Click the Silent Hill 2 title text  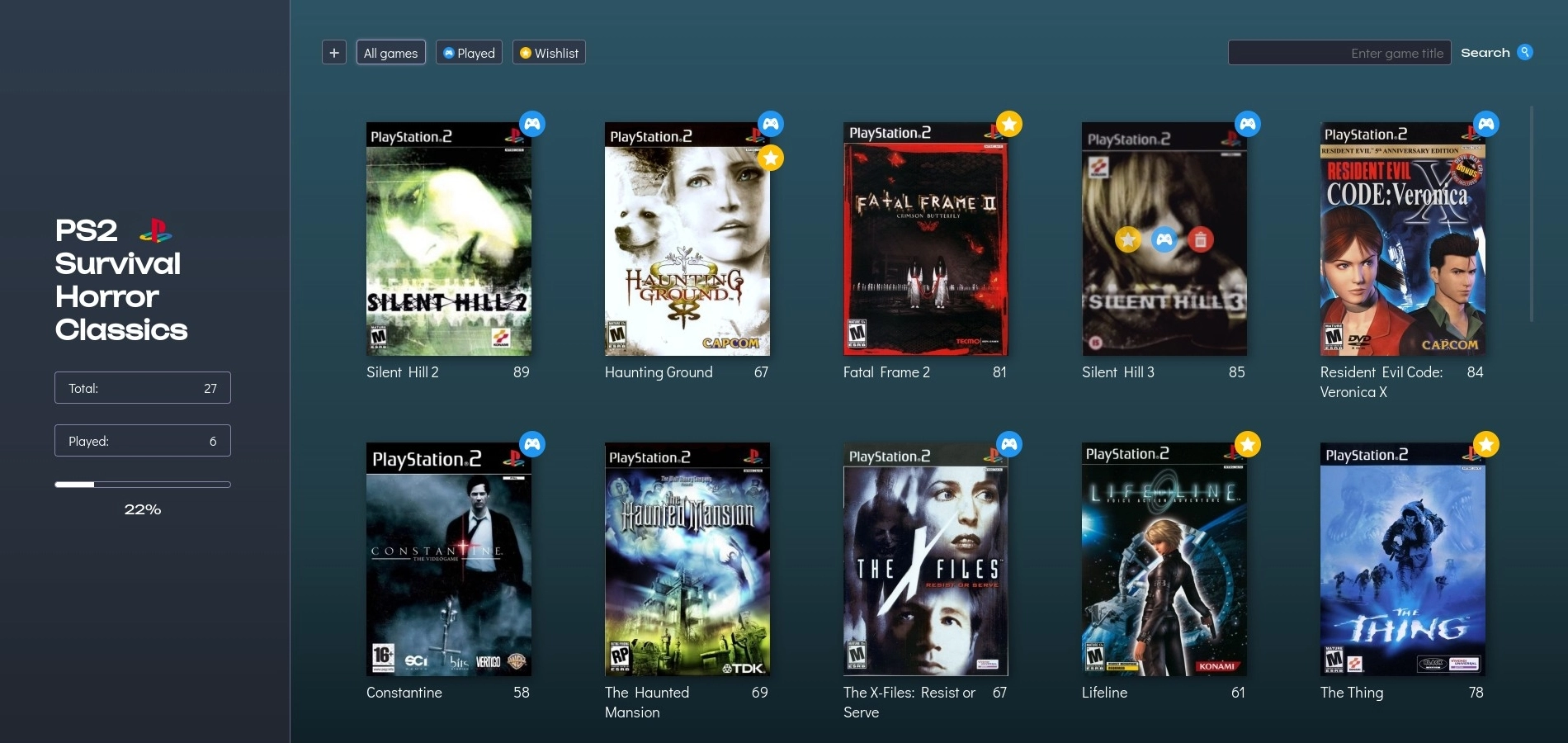403,372
